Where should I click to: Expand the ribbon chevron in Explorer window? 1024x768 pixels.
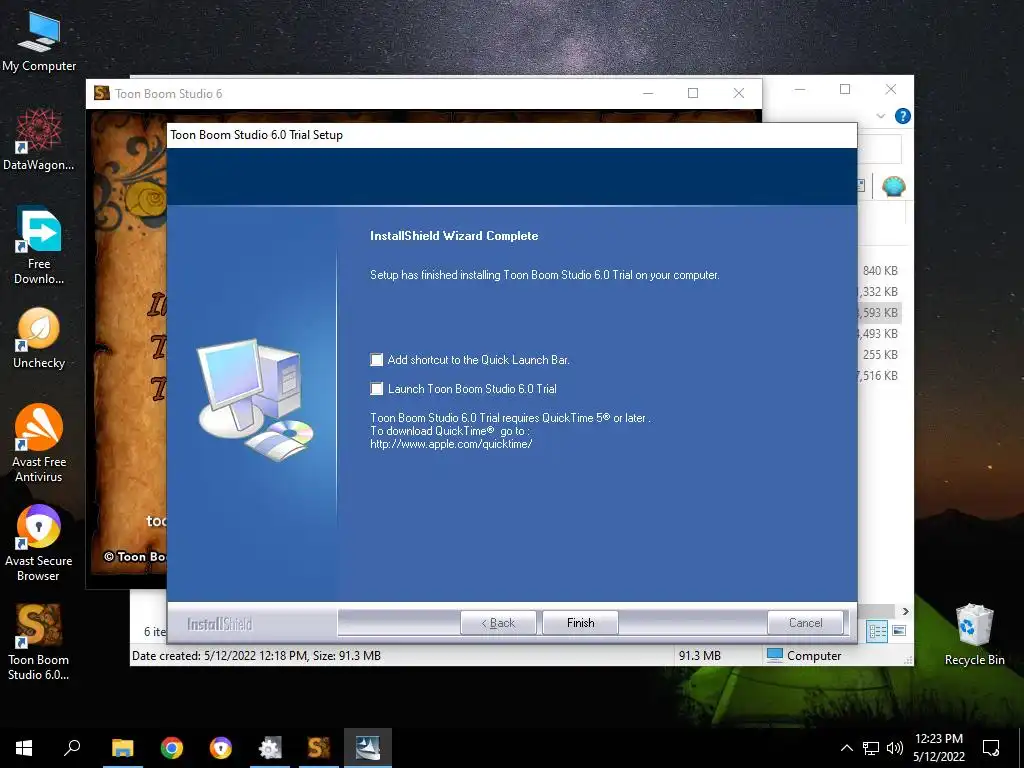(x=881, y=116)
